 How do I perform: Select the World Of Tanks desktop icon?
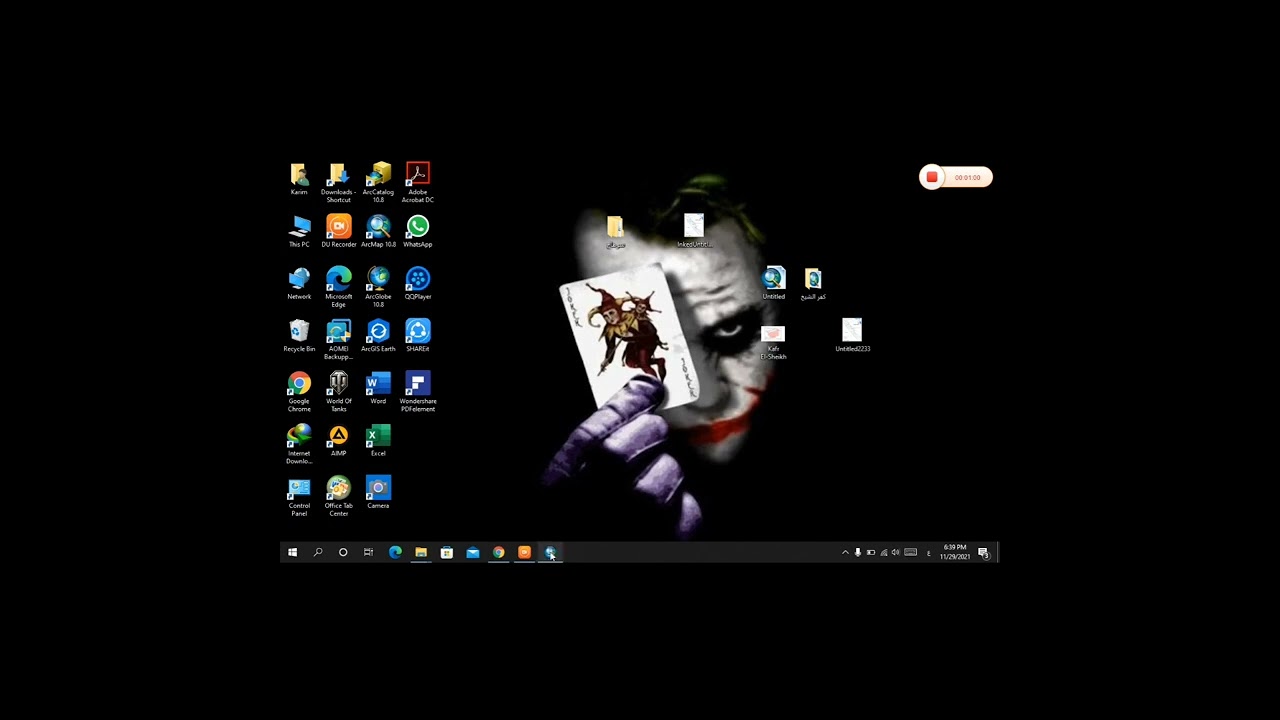(338, 391)
